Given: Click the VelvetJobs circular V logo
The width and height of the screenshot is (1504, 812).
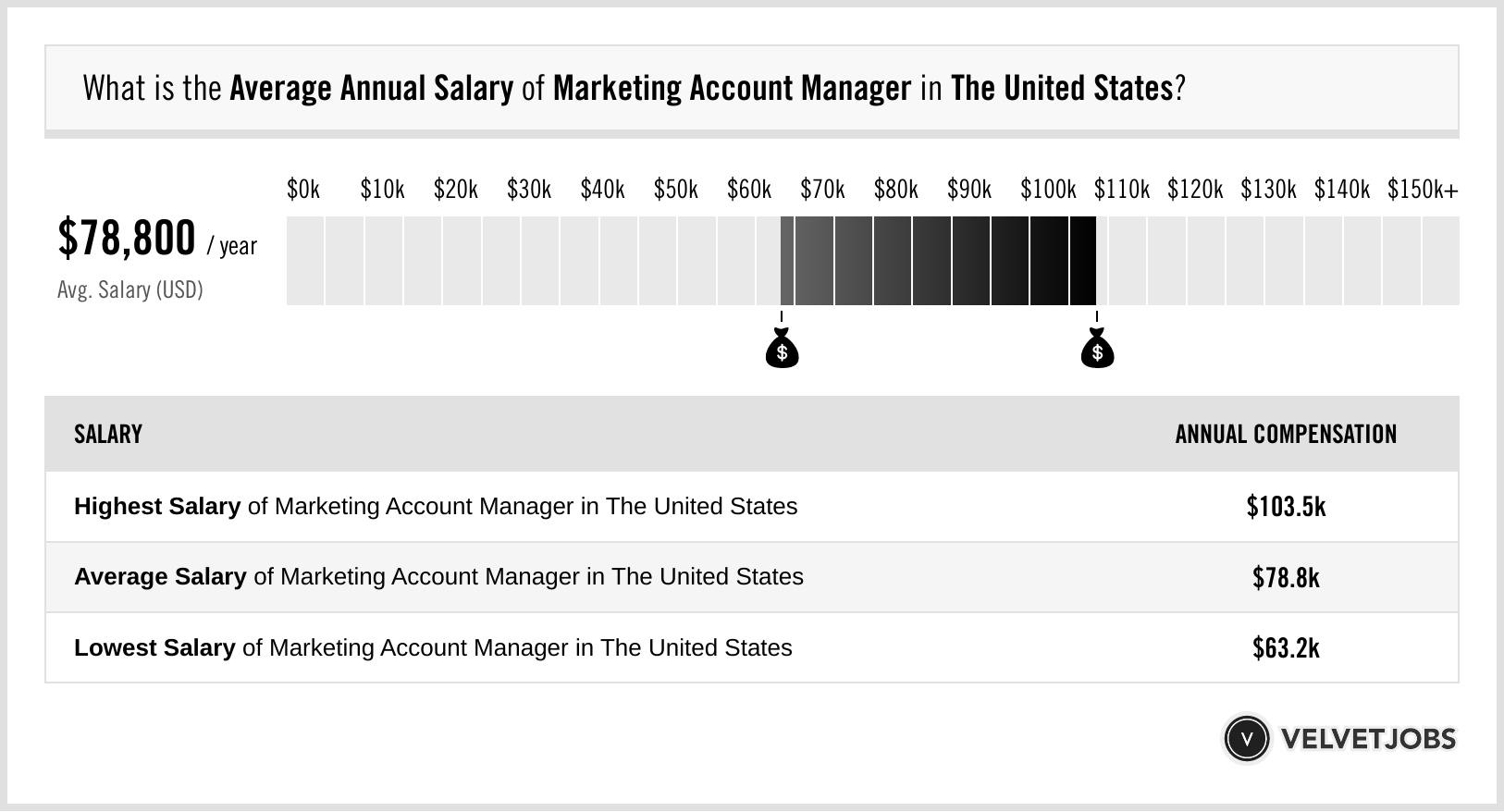Looking at the screenshot, I should tap(1246, 738).
